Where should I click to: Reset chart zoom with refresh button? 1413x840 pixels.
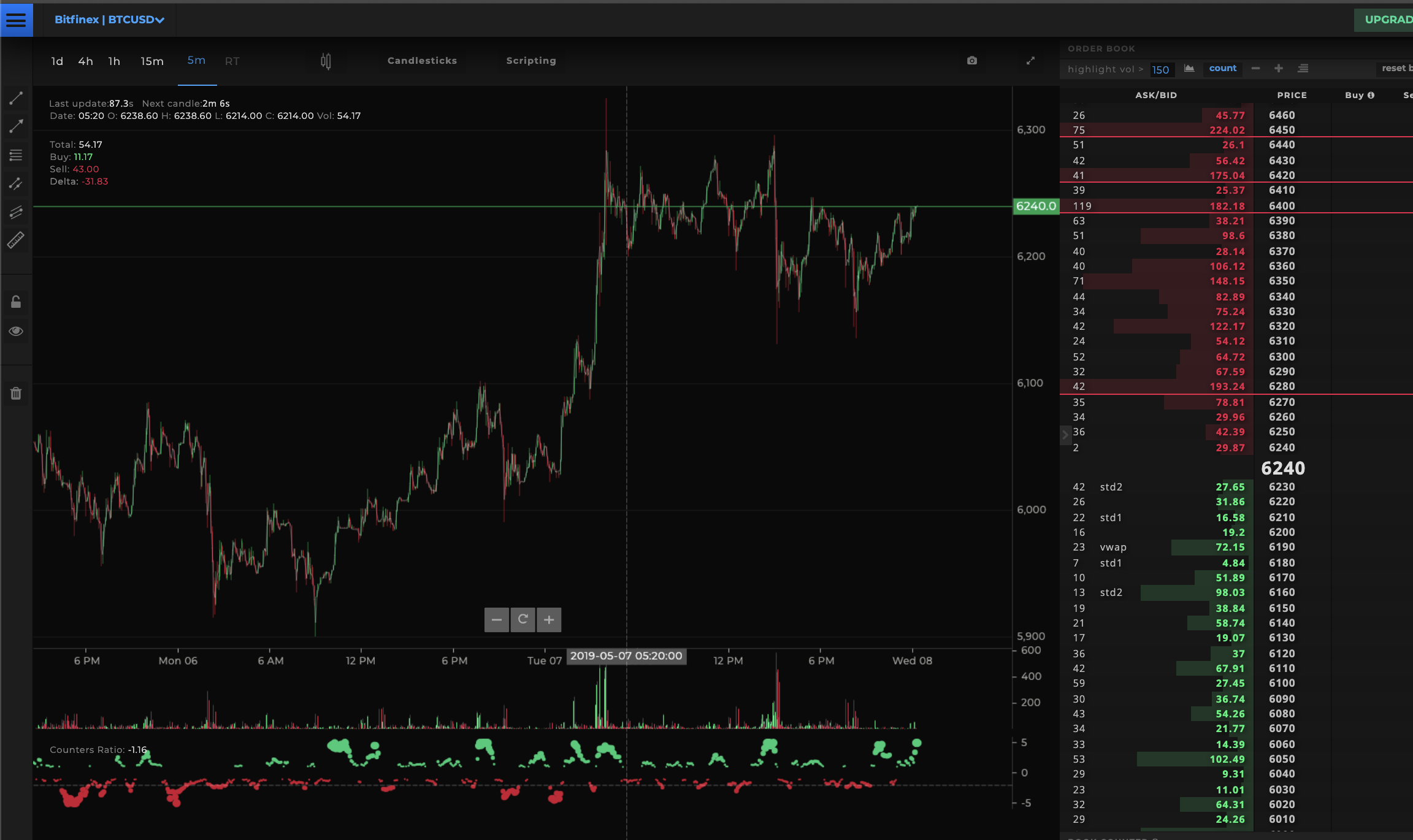click(523, 619)
